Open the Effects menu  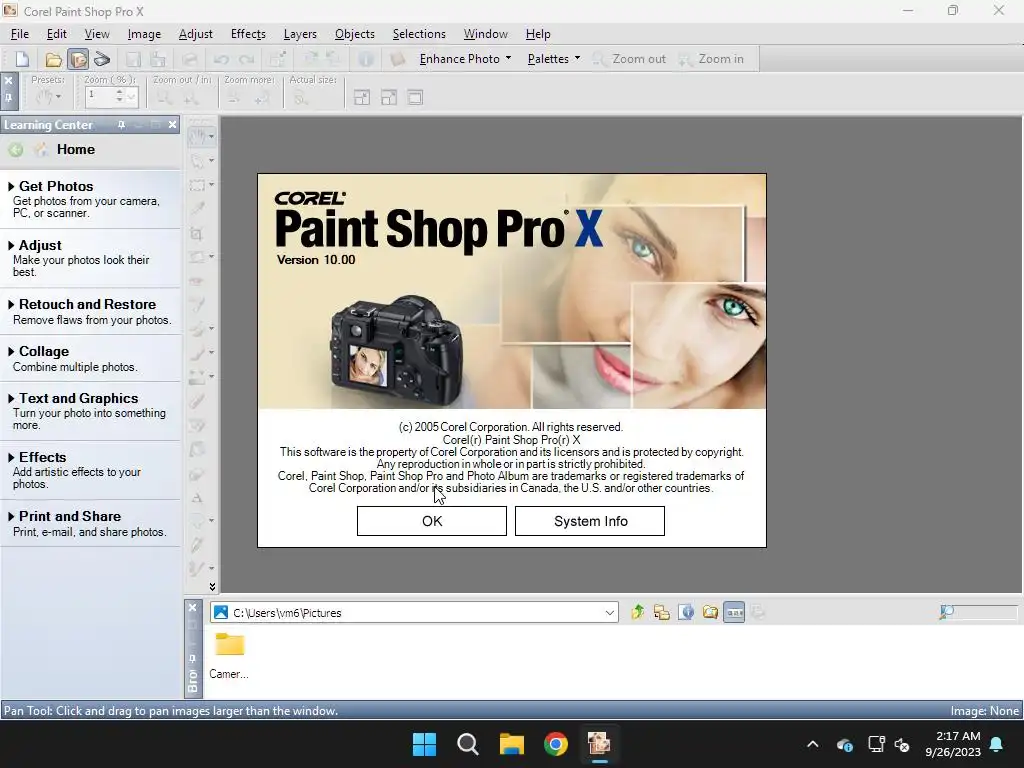(x=248, y=34)
